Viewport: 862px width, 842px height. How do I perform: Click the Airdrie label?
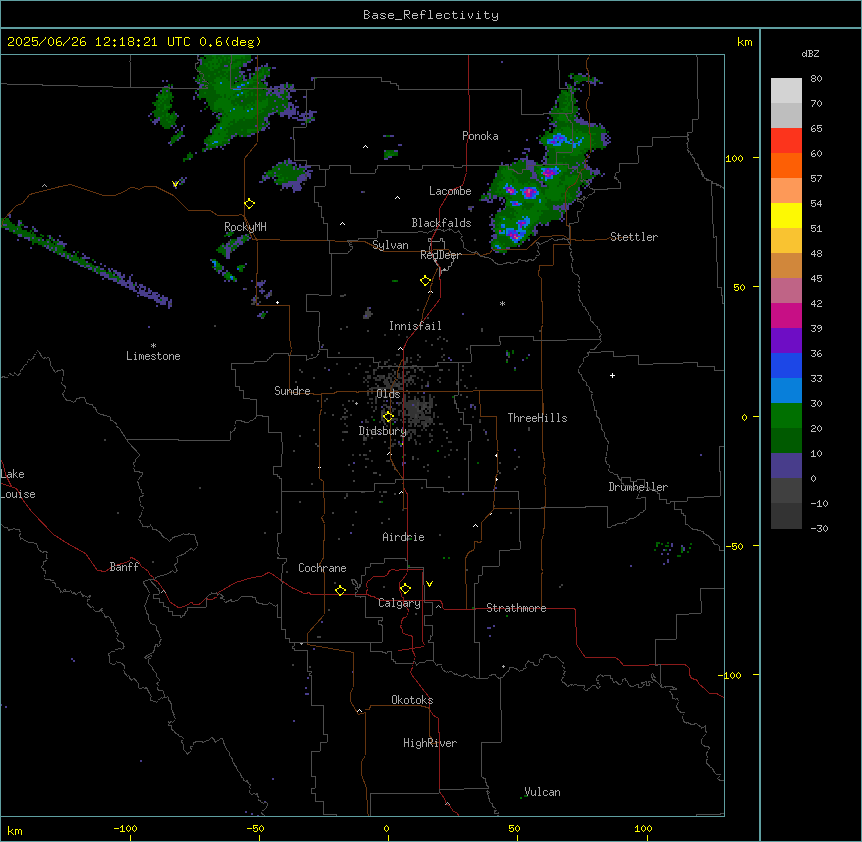click(403, 537)
